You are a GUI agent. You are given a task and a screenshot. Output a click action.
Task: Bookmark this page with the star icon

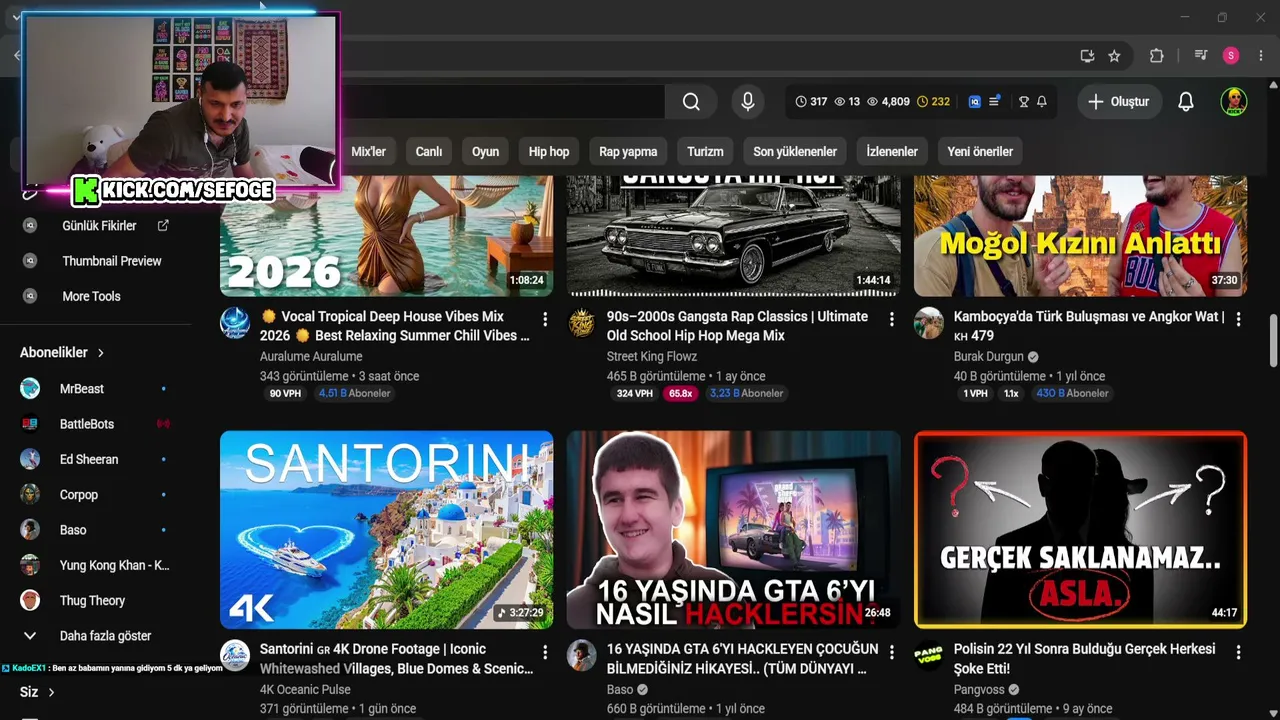click(x=1114, y=56)
